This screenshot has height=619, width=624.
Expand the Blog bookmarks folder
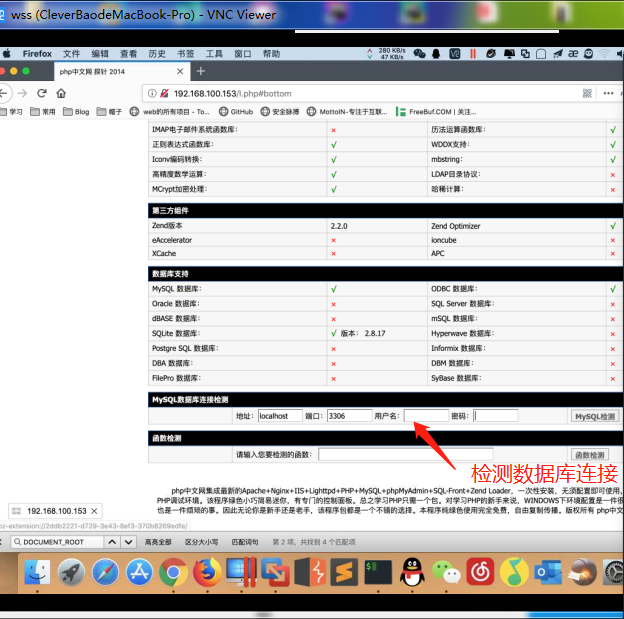click(x=77, y=112)
